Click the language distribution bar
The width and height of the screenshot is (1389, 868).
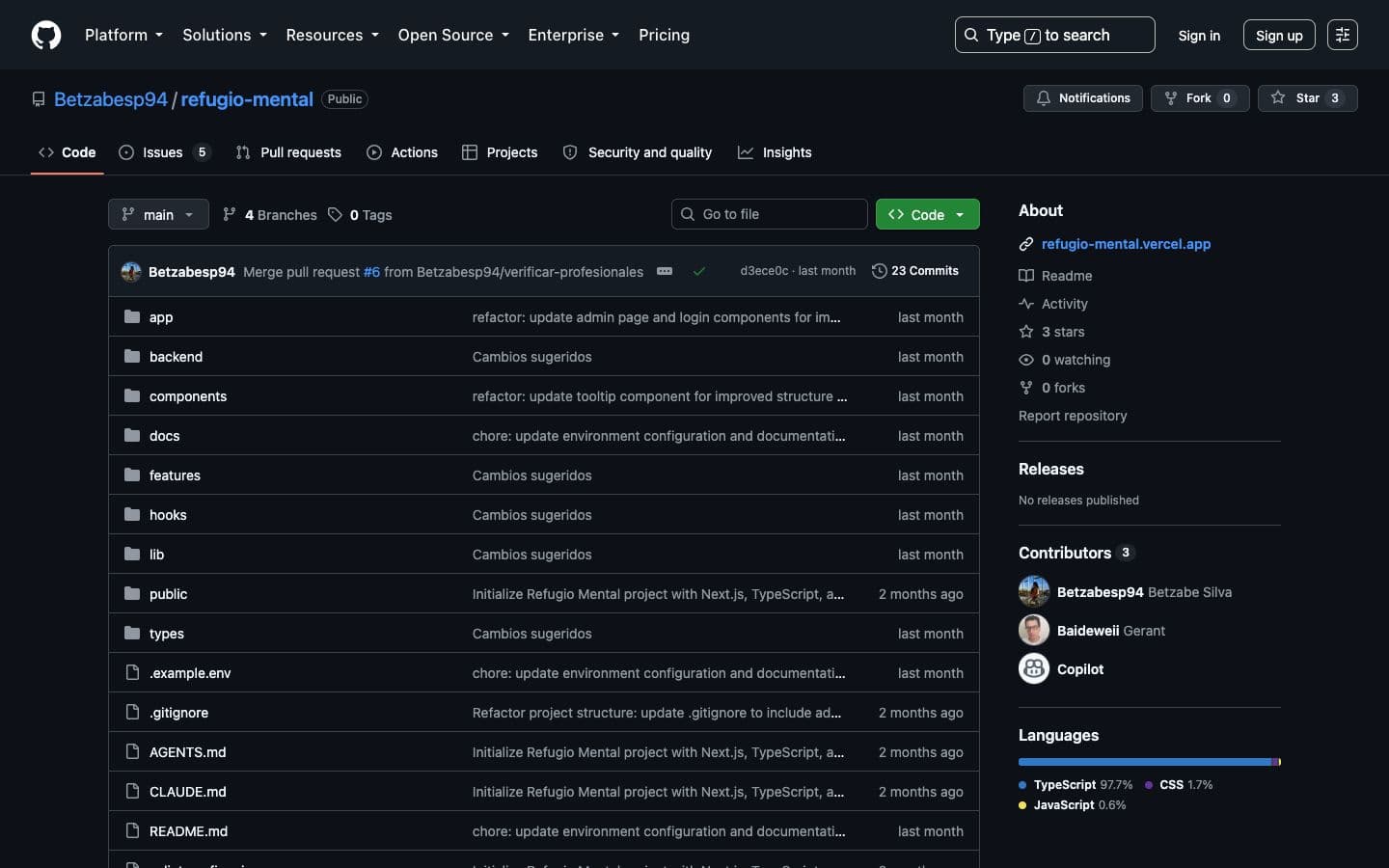click(1150, 762)
